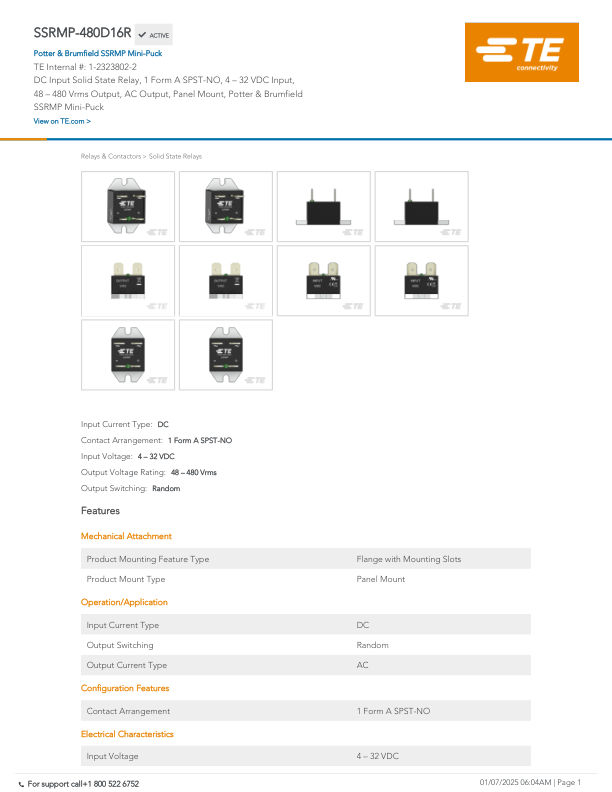Image resolution: width=612 pixels, height=792 pixels.
Task: Open the View on TE.com link
Action: (62, 121)
